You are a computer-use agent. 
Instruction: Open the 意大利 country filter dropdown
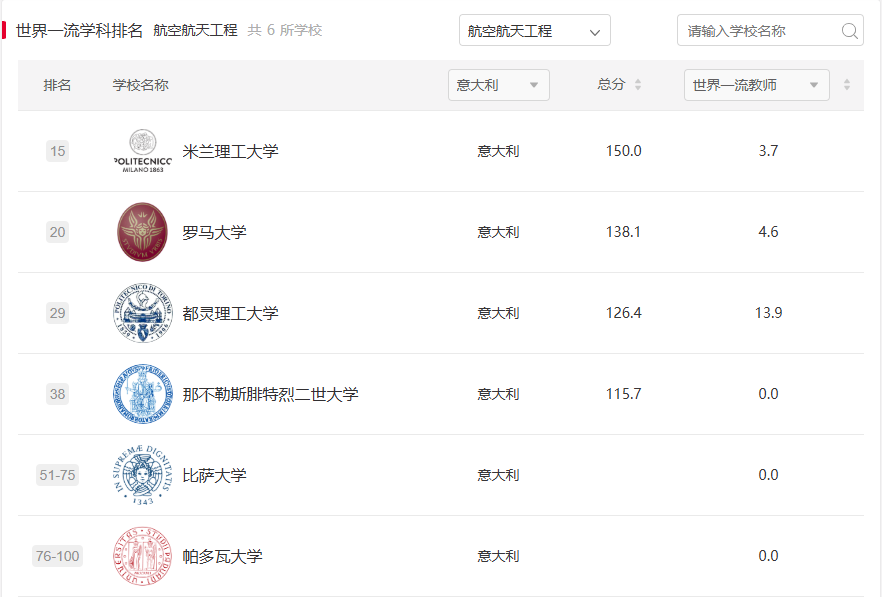pyautogui.click(x=498, y=85)
